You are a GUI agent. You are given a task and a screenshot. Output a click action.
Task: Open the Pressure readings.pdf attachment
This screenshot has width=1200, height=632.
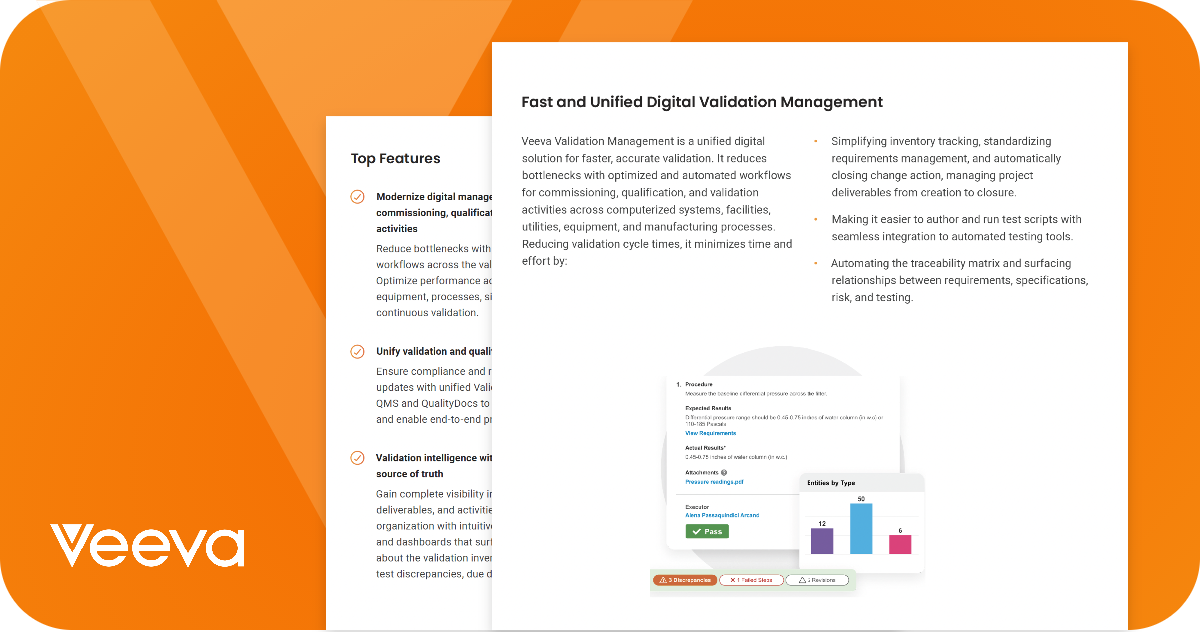click(x=714, y=482)
